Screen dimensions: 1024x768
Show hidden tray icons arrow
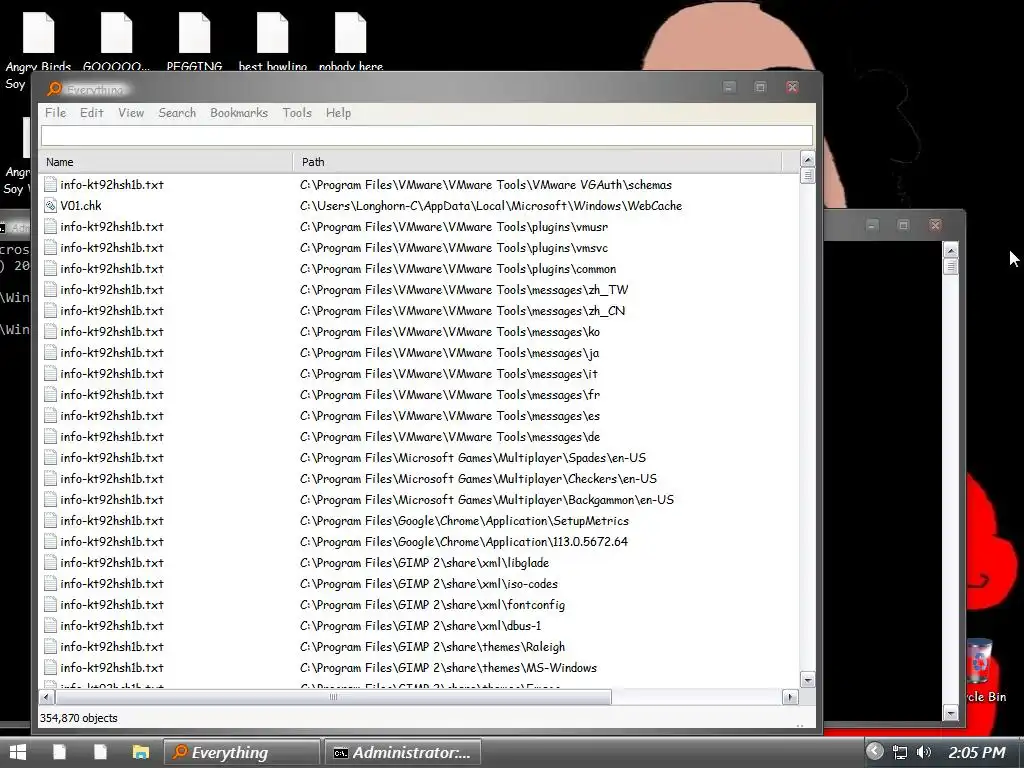click(x=874, y=752)
